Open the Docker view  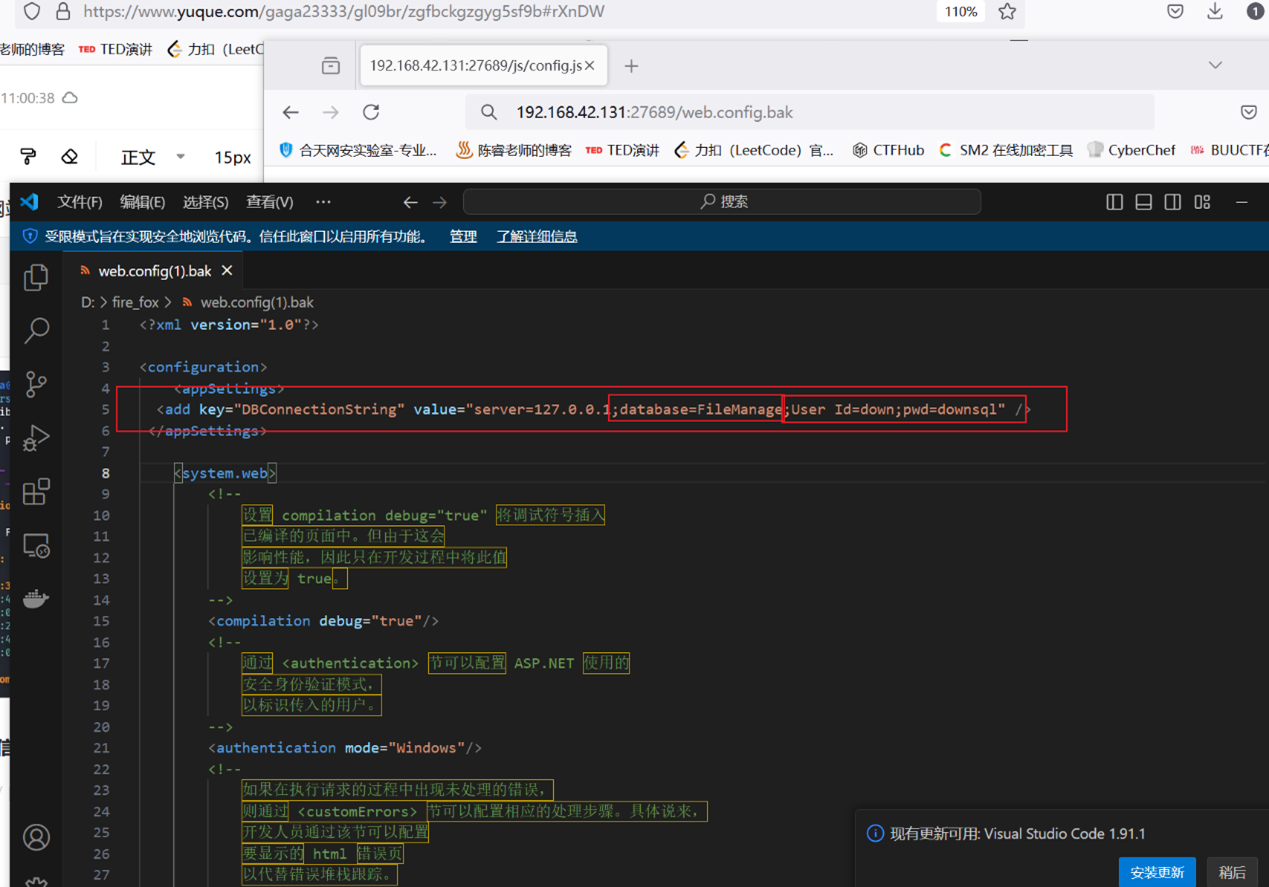pos(36,598)
